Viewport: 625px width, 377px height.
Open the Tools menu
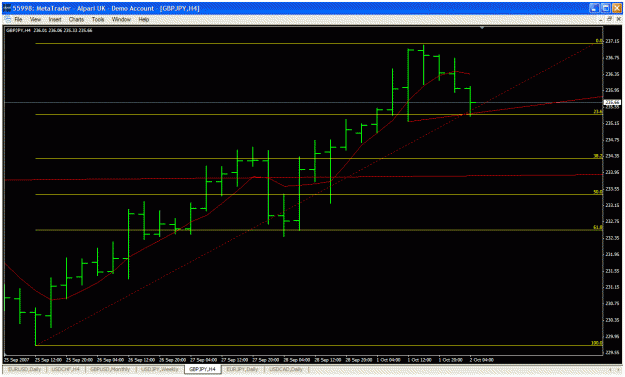pos(98,19)
